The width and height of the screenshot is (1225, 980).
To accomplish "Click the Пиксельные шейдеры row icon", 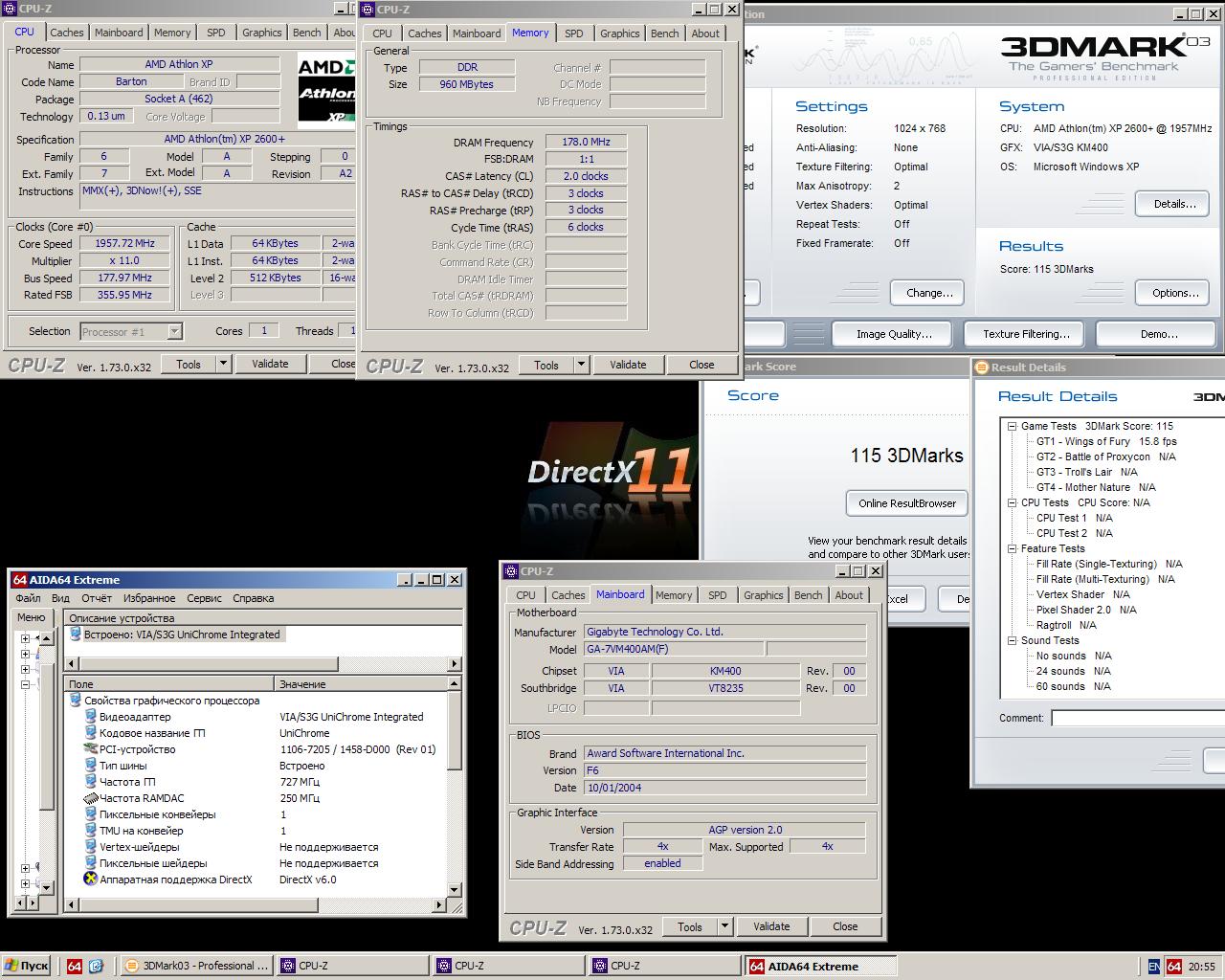I will click(x=91, y=863).
